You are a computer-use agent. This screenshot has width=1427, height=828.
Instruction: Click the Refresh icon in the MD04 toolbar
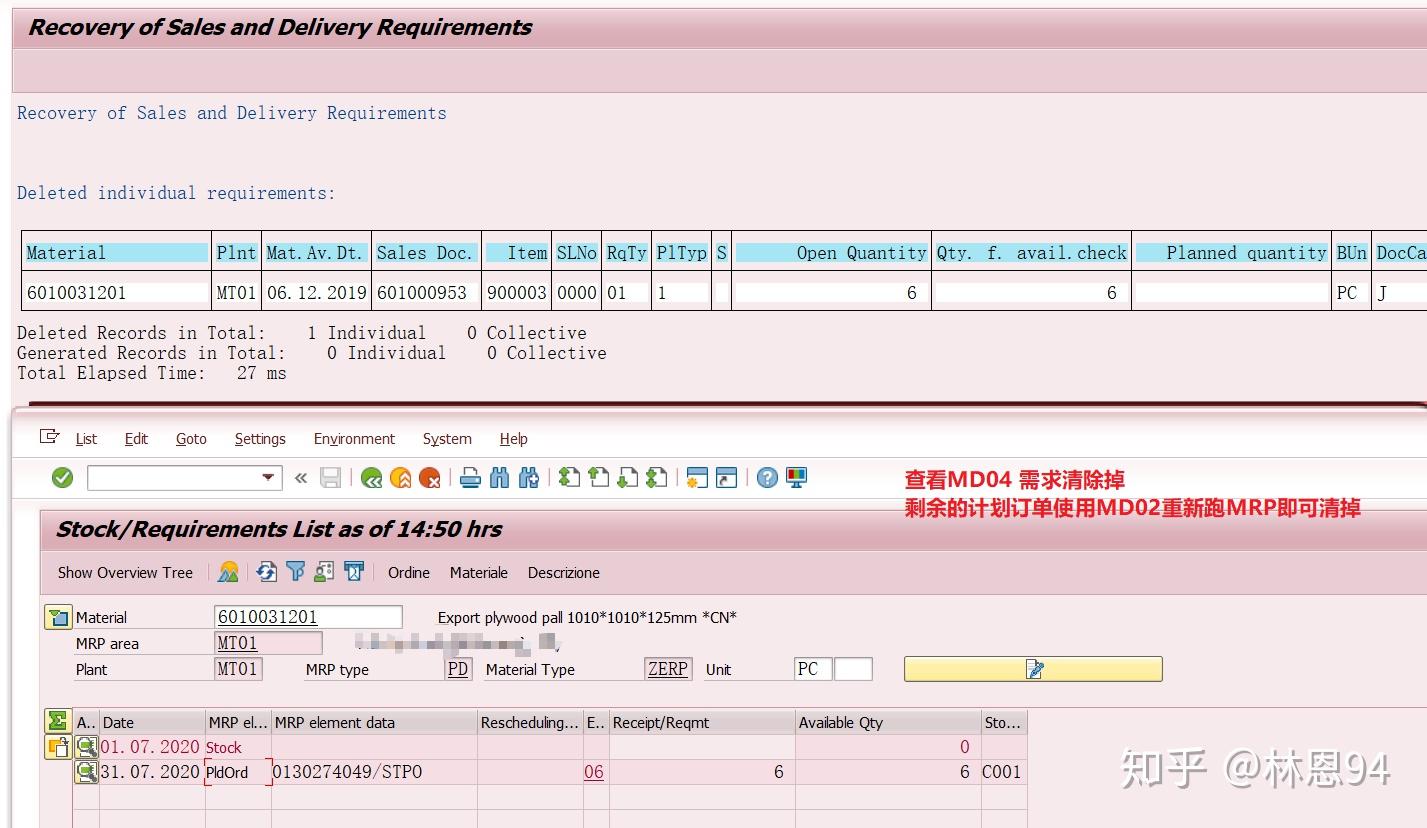pyautogui.click(x=266, y=572)
